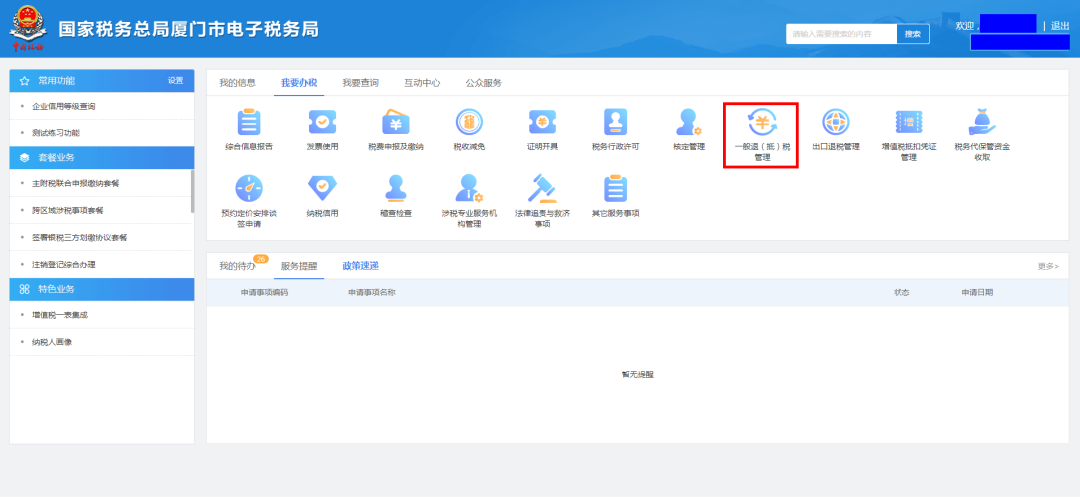The height and width of the screenshot is (498, 1080).
Task: Open the 发票使用 icon
Action: pos(322,123)
